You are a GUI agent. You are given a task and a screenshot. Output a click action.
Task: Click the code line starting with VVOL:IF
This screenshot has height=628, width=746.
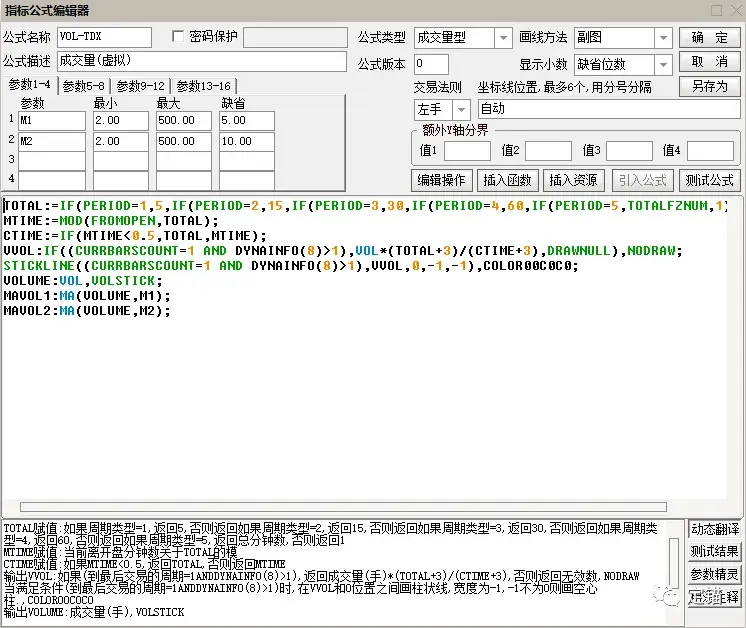[x=343, y=251]
